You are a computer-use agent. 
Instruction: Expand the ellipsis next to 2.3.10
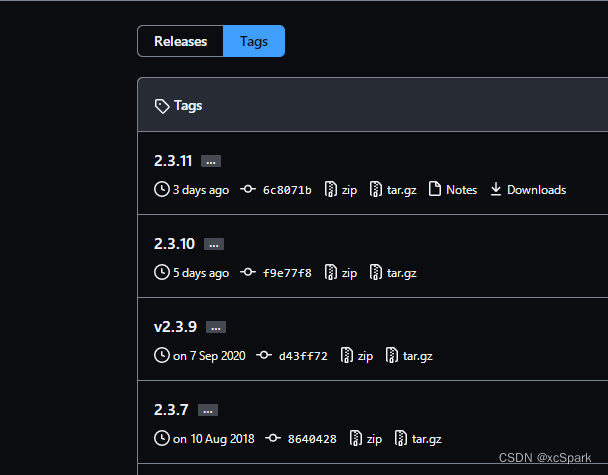214,244
